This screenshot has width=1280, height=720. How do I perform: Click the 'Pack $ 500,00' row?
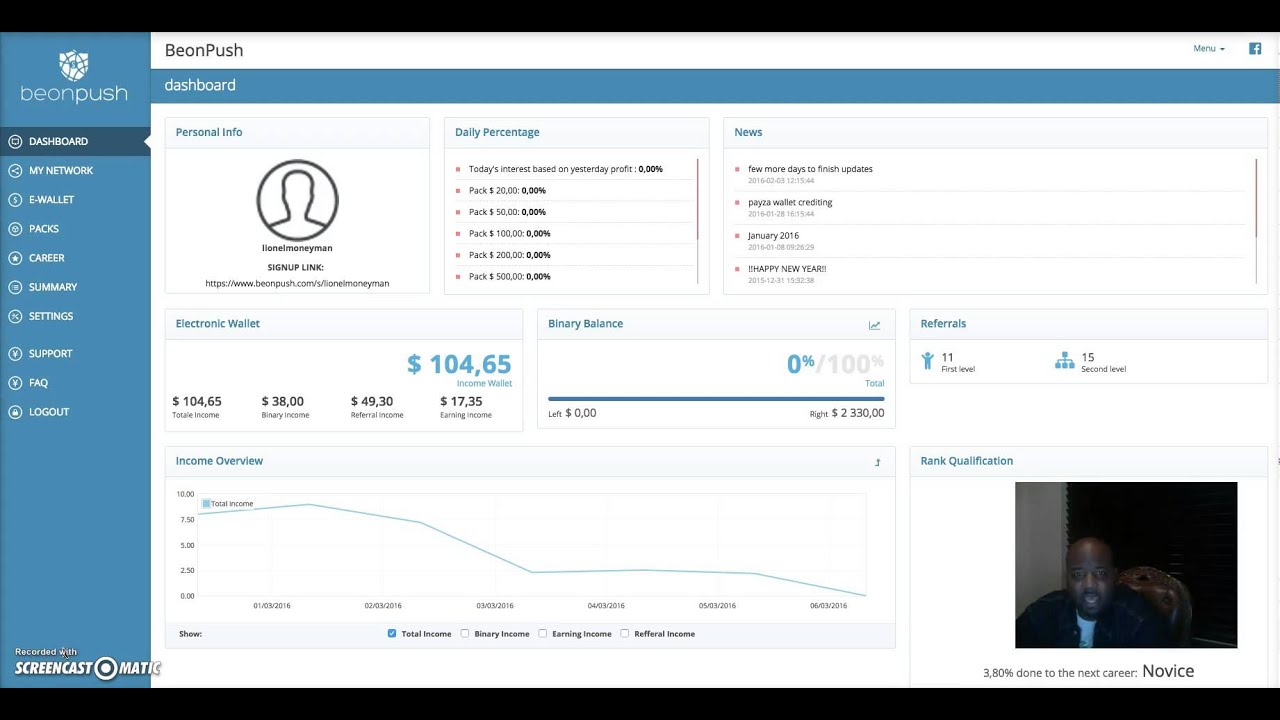click(x=574, y=276)
